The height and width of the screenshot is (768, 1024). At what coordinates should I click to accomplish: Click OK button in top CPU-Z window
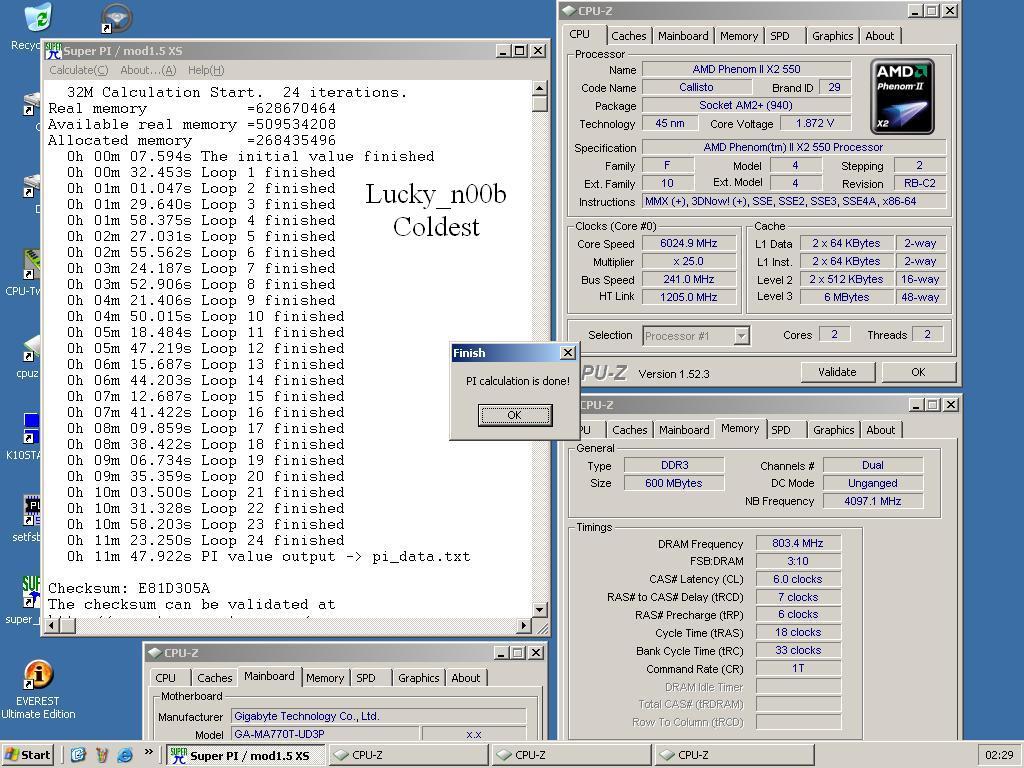pyautogui.click(x=918, y=372)
